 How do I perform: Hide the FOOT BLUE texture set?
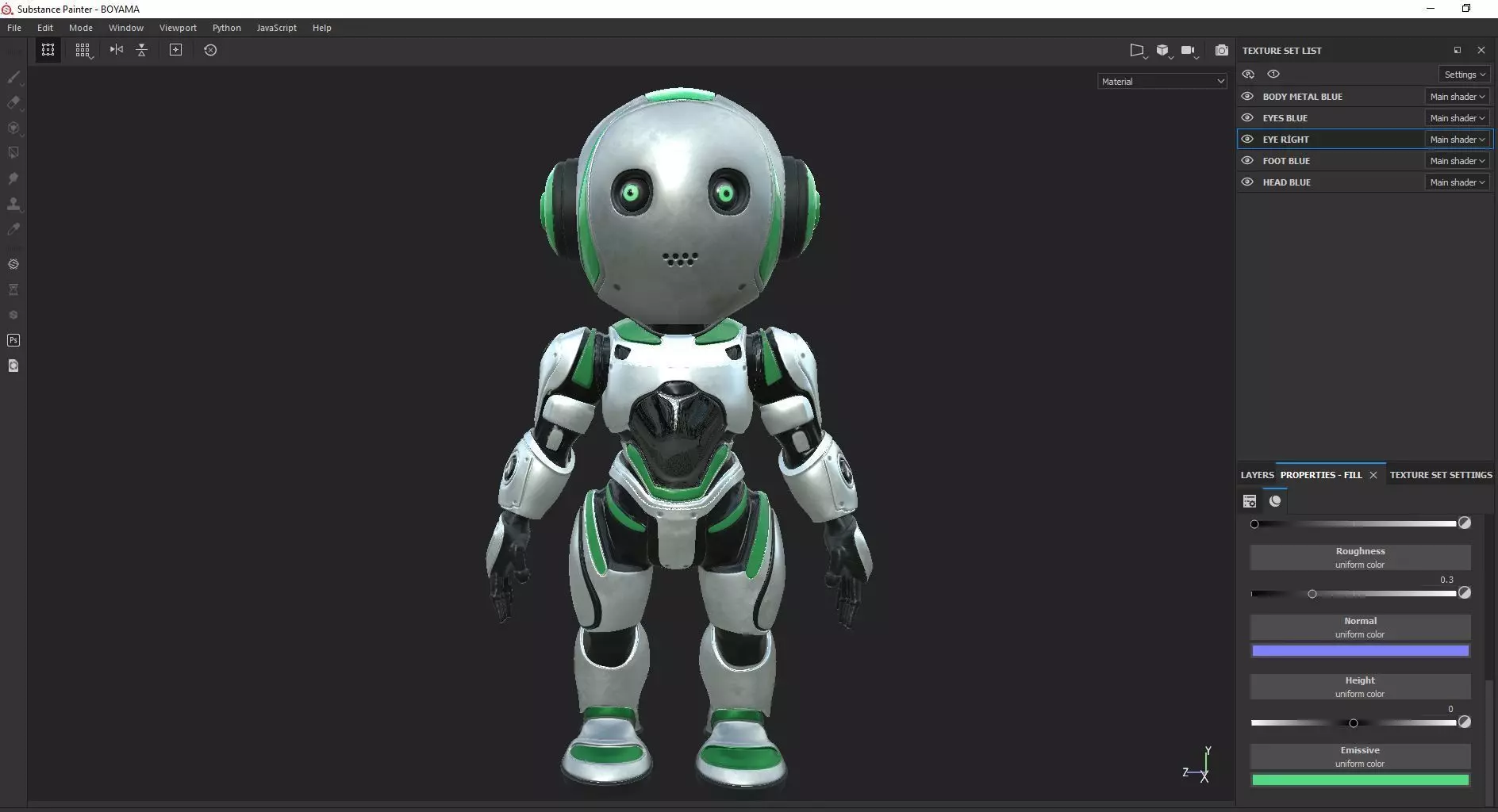tap(1247, 161)
